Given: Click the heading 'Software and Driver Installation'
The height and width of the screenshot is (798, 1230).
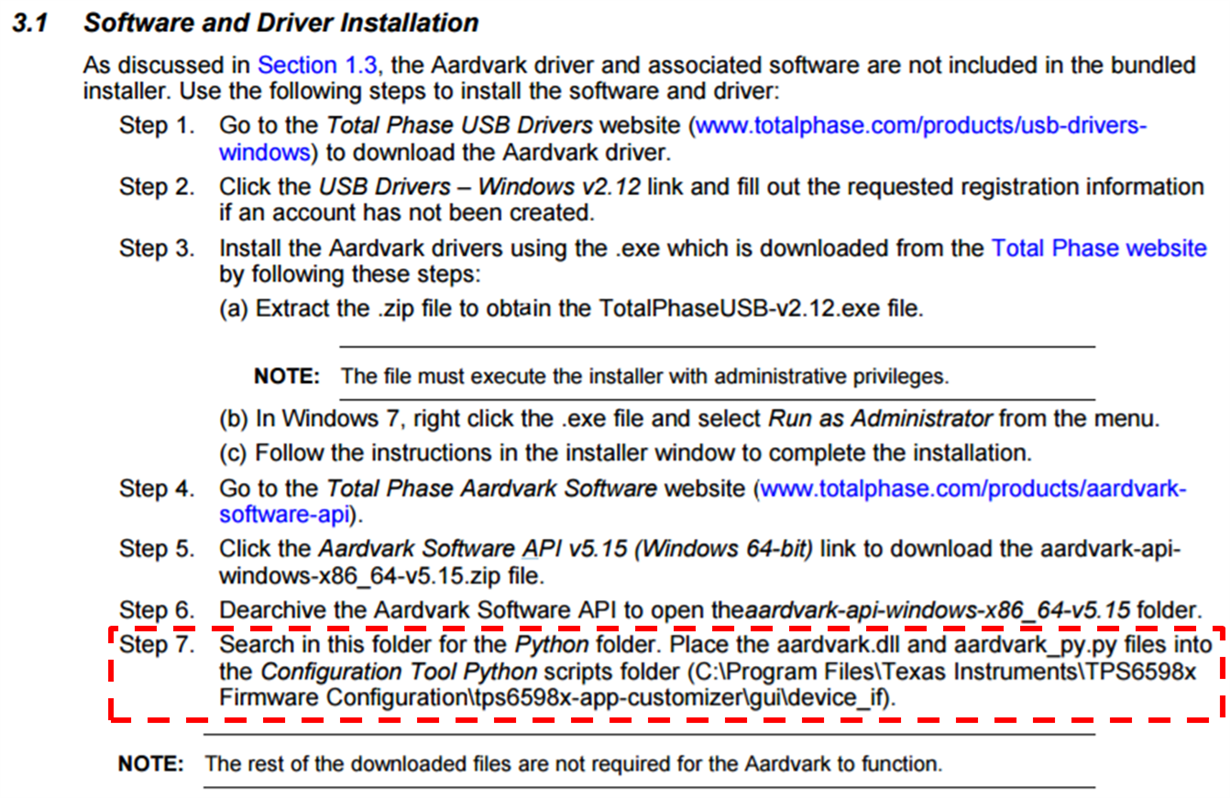Looking at the screenshot, I should click(x=281, y=23).
